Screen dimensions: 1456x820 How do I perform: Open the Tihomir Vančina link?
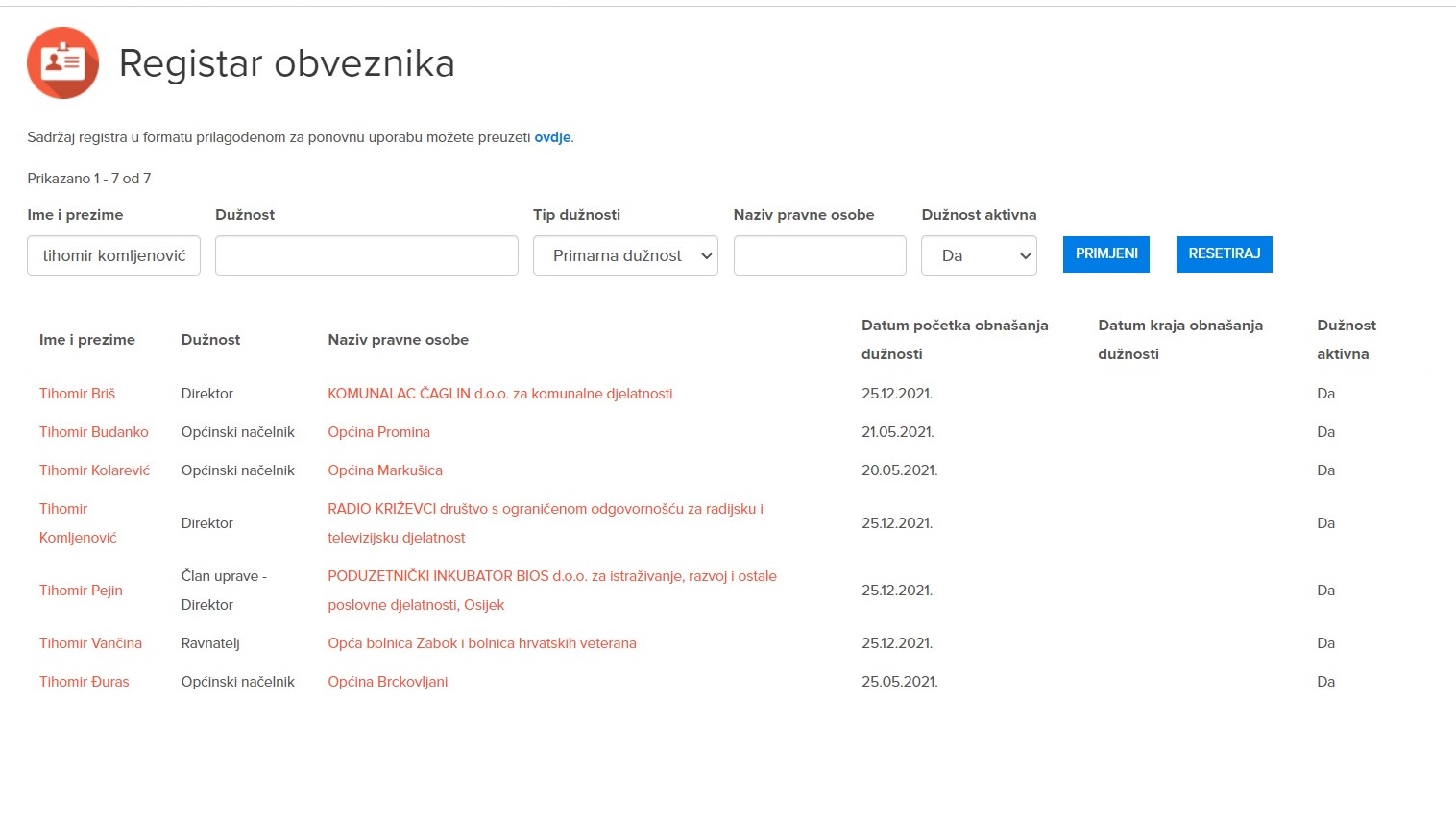tap(90, 643)
